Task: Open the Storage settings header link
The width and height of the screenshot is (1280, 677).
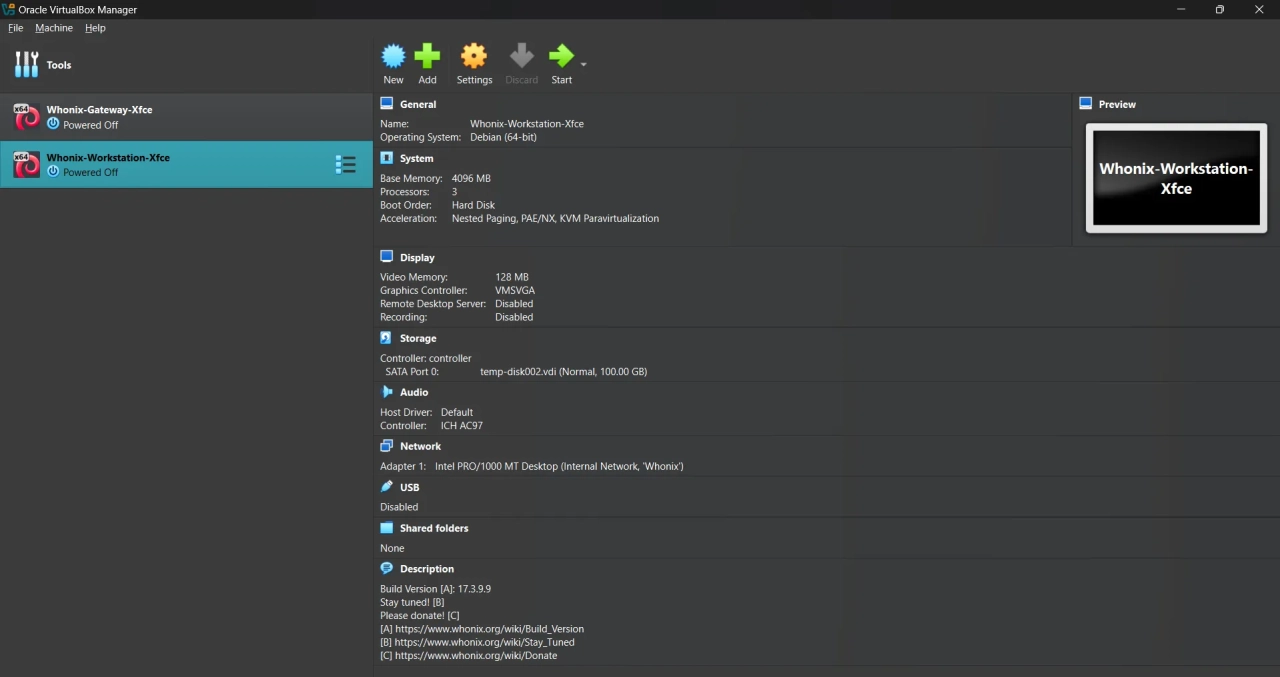Action: (x=418, y=338)
